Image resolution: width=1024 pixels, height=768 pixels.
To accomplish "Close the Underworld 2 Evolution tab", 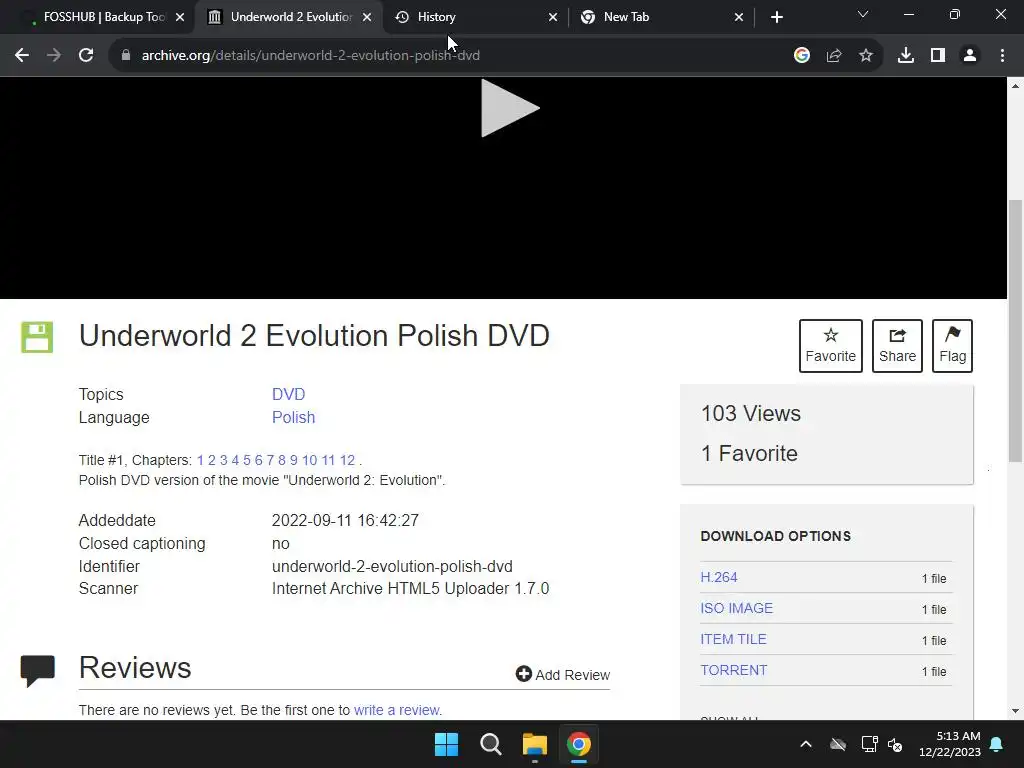I will point(367,17).
